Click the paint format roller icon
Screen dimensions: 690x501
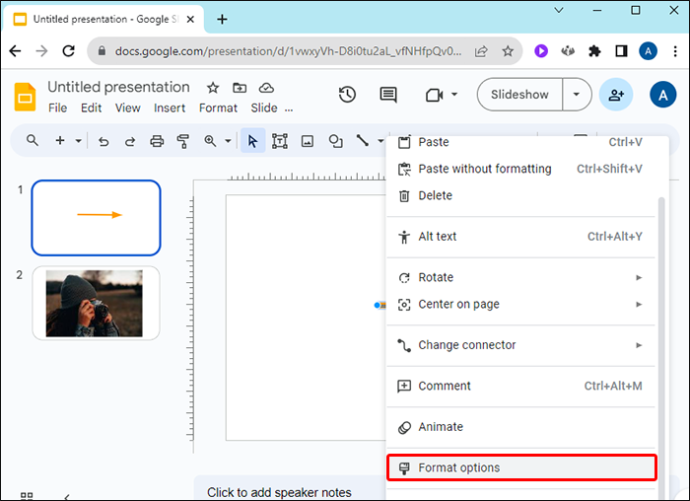[183, 141]
